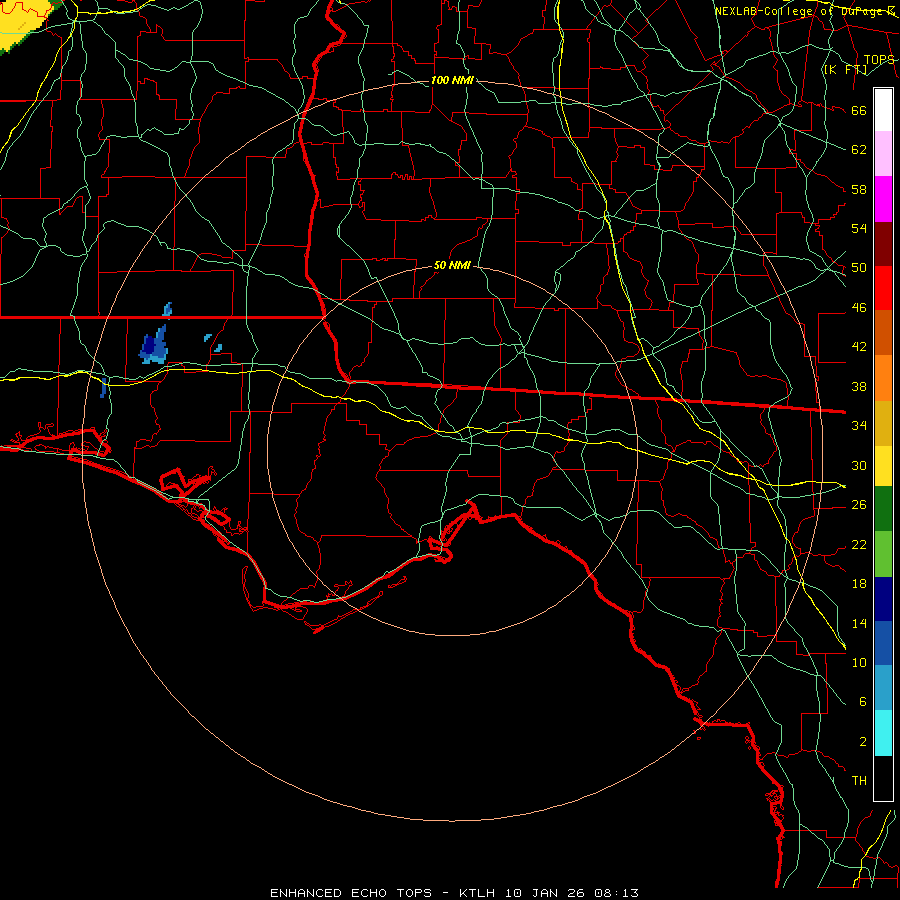Click the 50 NMI range ring label
This screenshot has height=900, width=900.
click(x=452, y=265)
